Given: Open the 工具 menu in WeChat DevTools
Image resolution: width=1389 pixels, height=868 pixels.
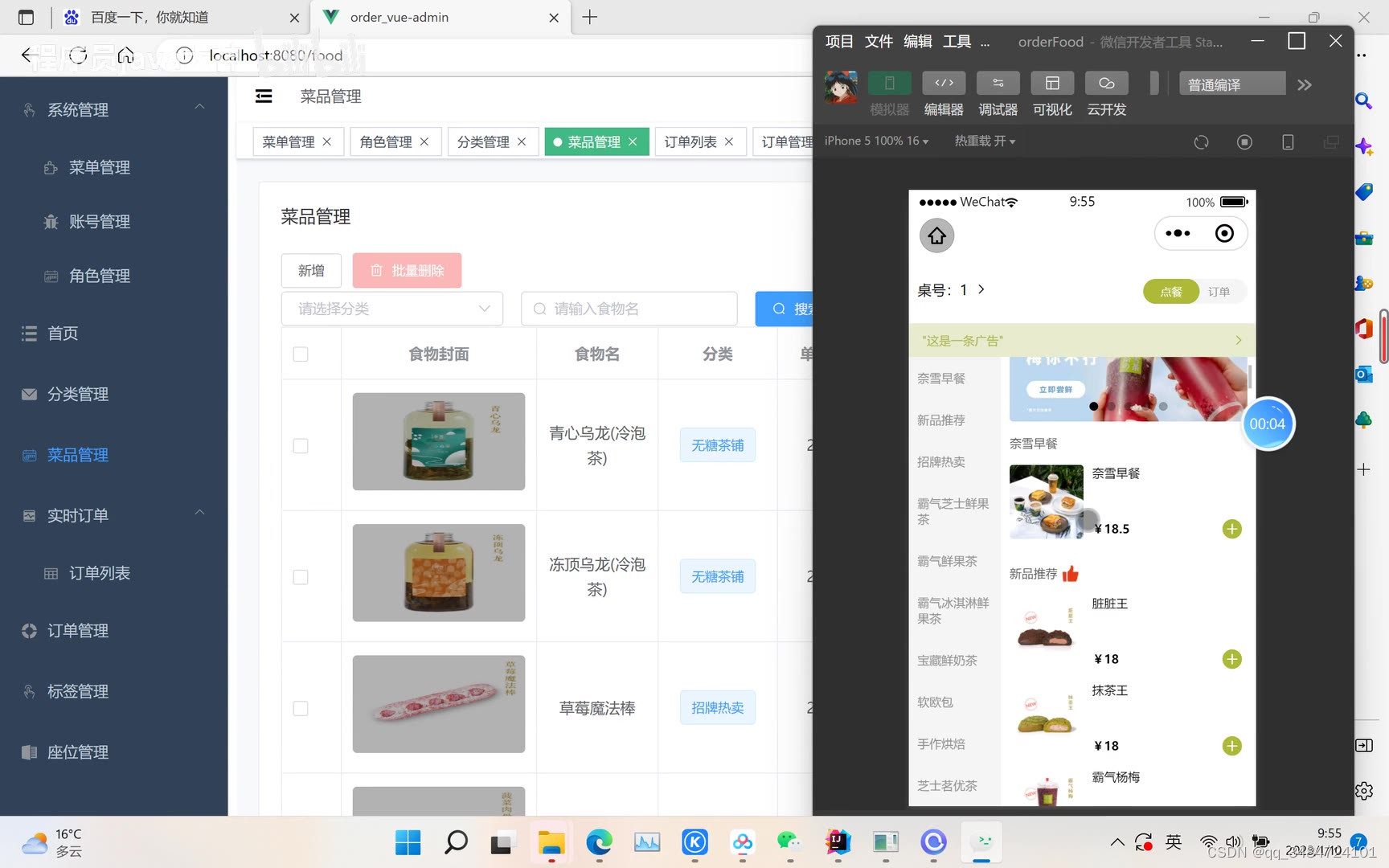Looking at the screenshot, I should pyautogui.click(x=957, y=42).
